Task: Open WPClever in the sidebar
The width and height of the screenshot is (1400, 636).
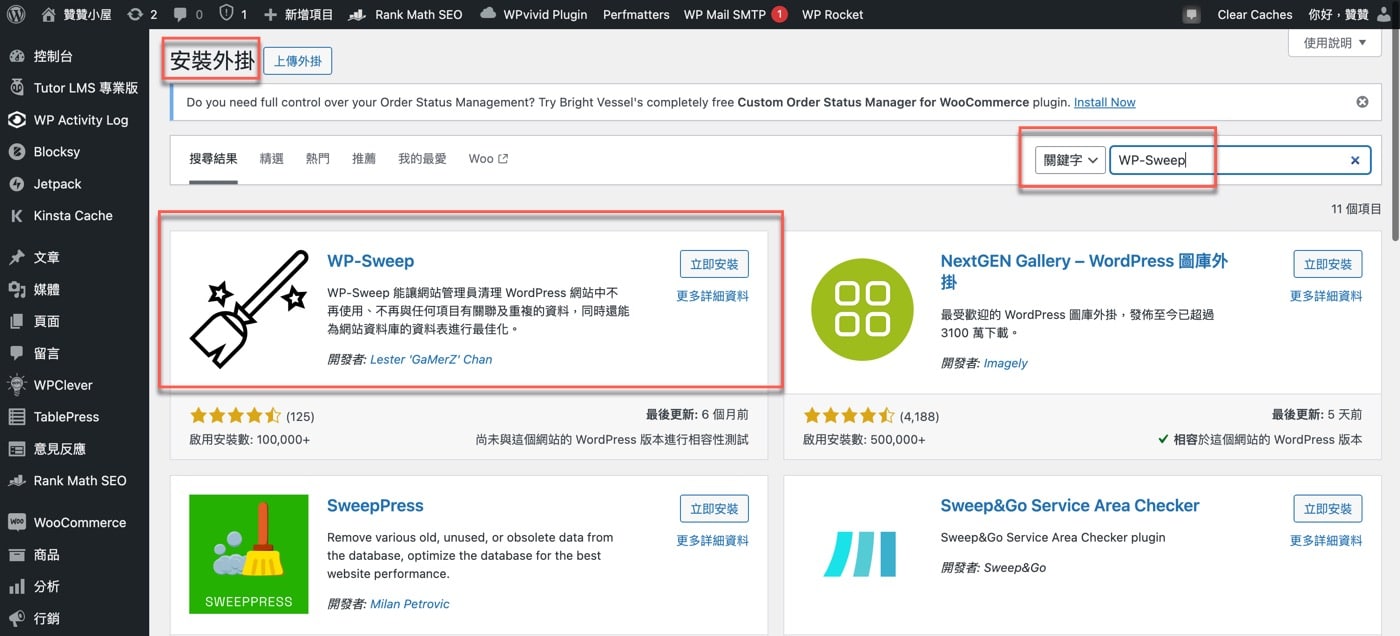Action: (x=74, y=385)
